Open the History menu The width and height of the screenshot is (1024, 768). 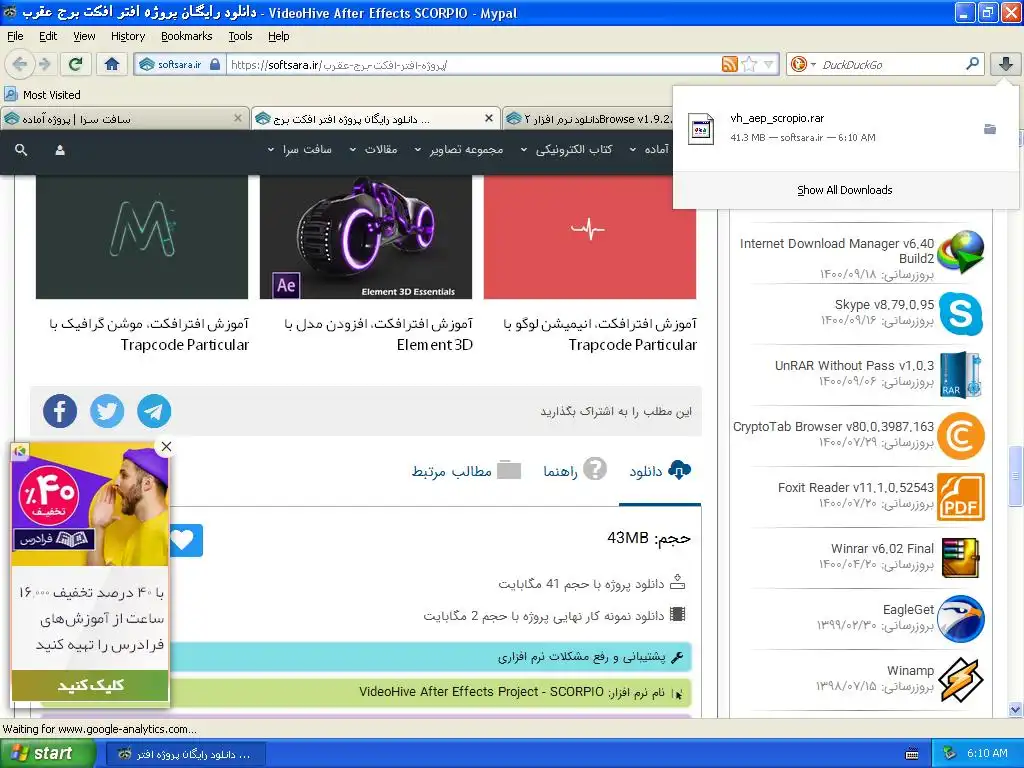coord(127,36)
